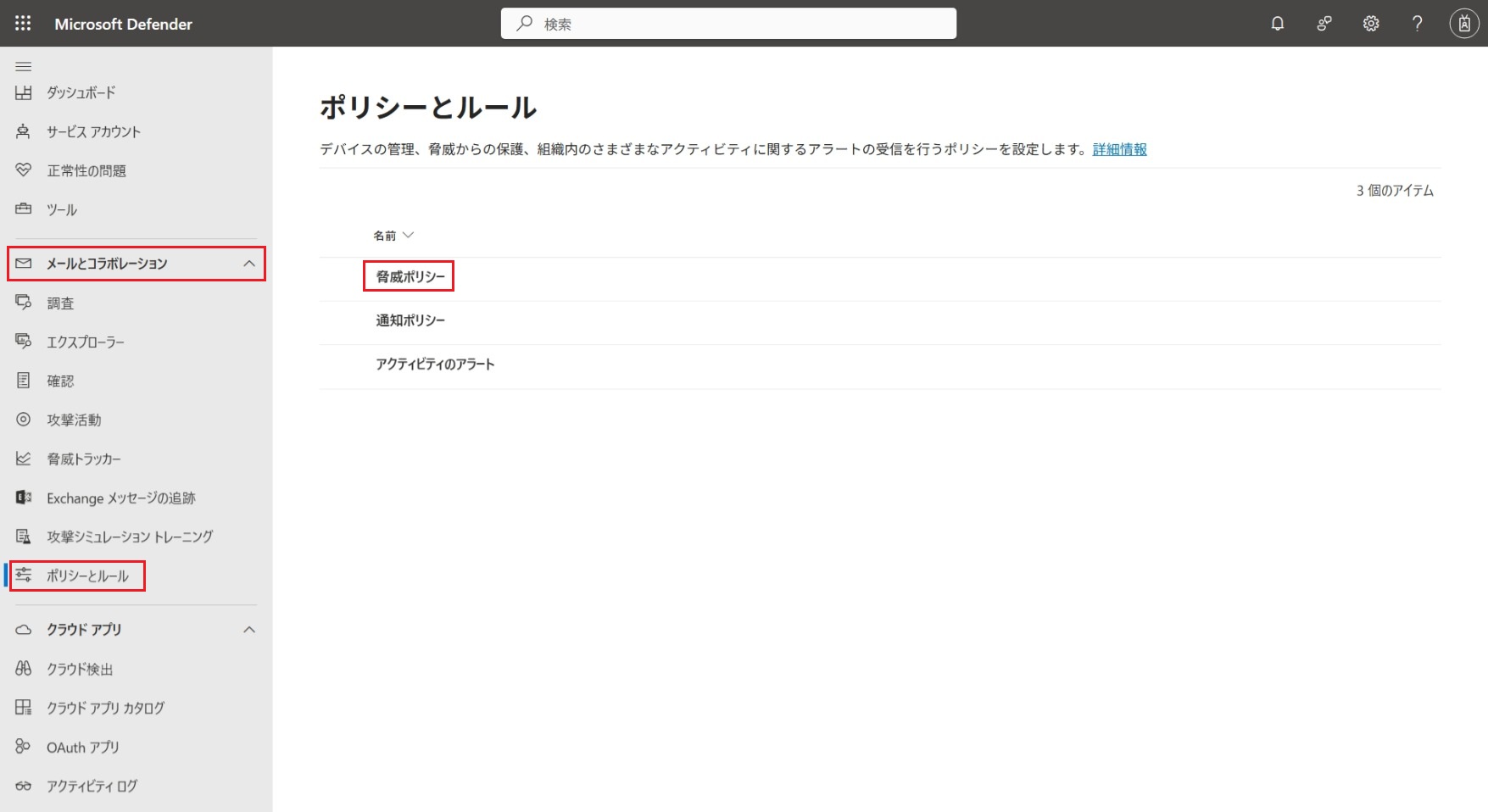This screenshot has height=812, width=1488.
Task: Go to 攻撃シミュレーション トレーニング
Action: (130, 537)
